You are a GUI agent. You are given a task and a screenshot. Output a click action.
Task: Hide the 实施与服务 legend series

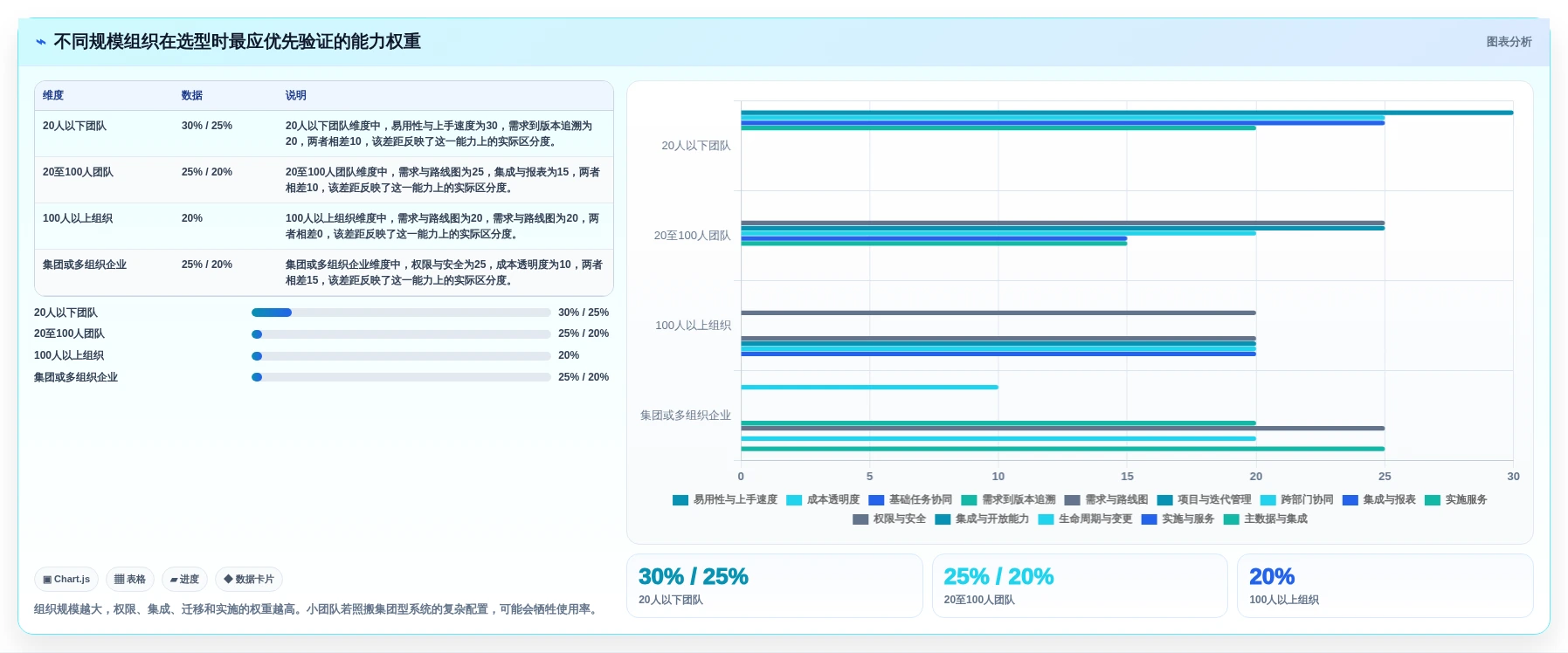pos(1178,519)
